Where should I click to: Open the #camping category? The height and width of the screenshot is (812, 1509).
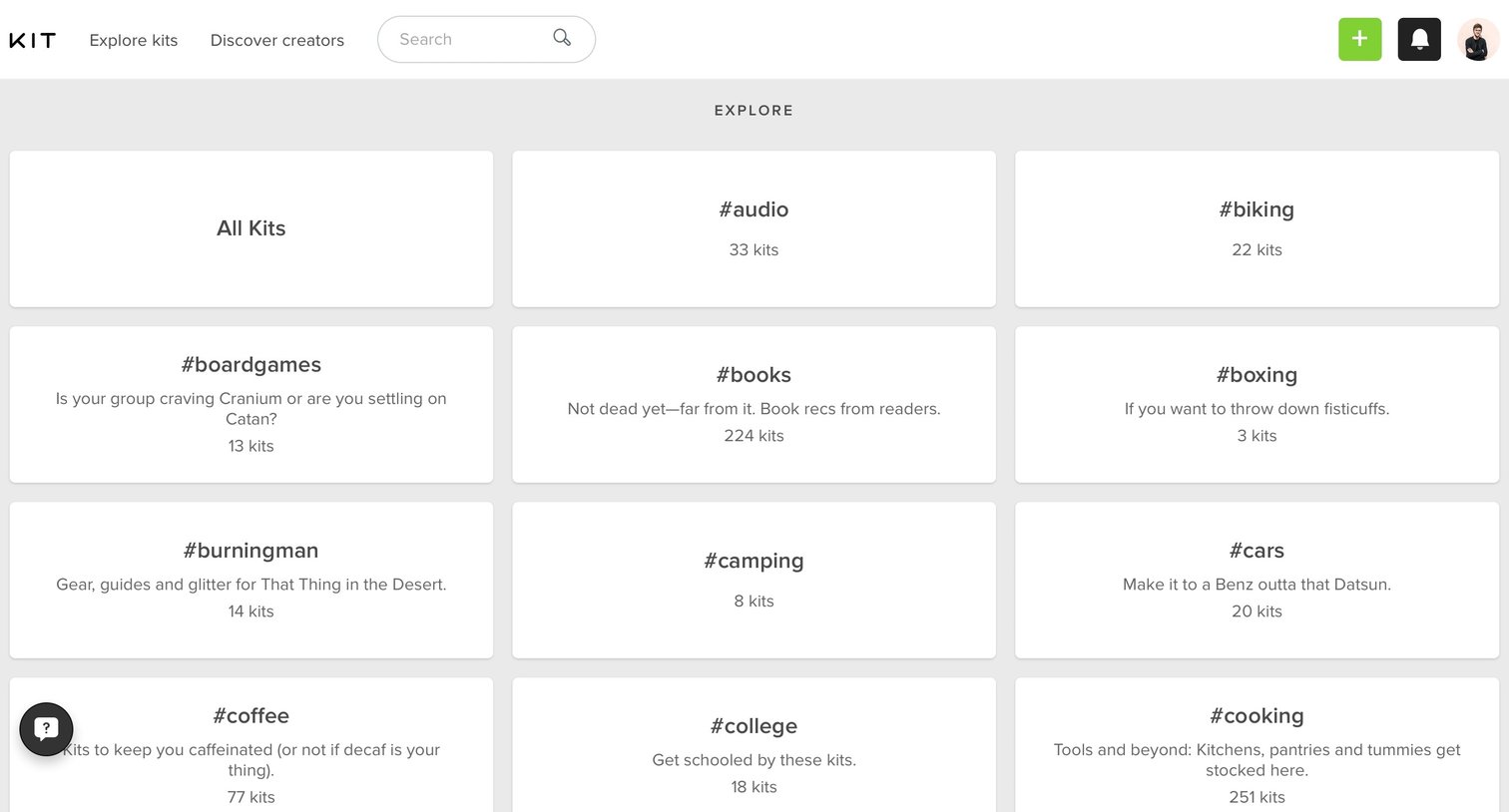click(x=754, y=580)
